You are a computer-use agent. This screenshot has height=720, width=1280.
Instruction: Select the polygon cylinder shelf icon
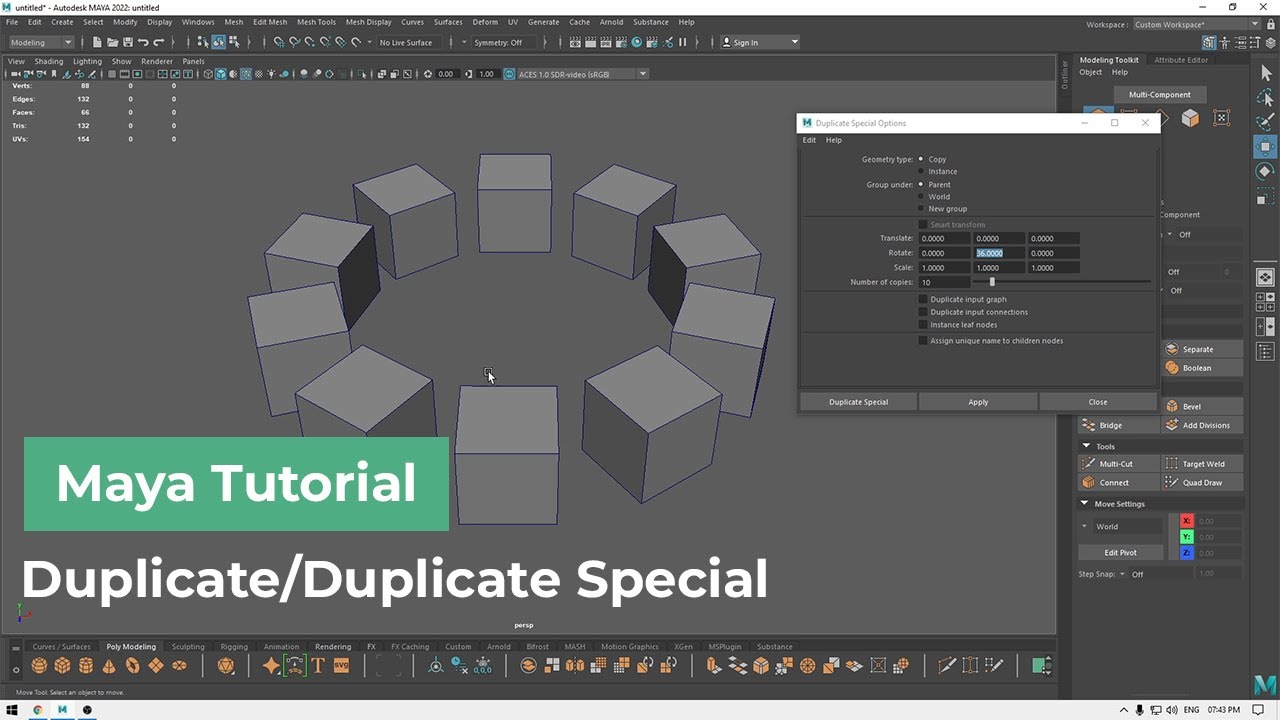click(86, 665)
